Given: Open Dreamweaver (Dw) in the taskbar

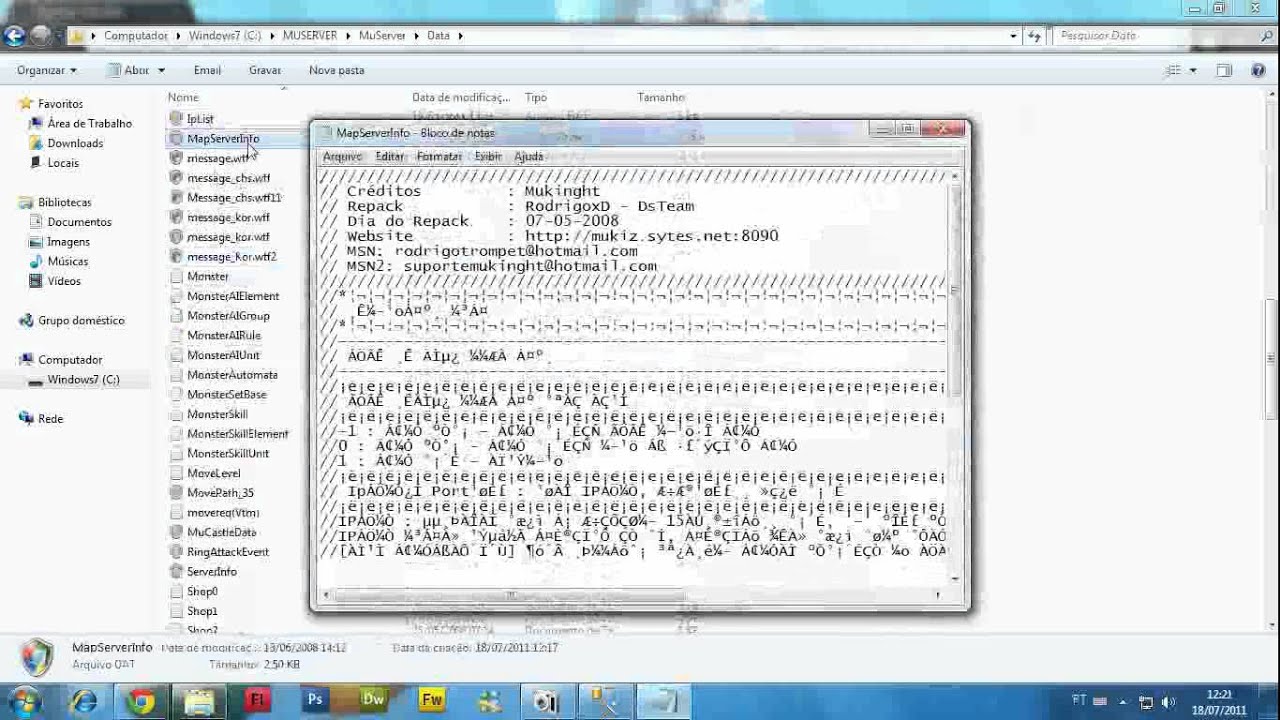Looking at the screenshot, I should click(x=373, y=701).
